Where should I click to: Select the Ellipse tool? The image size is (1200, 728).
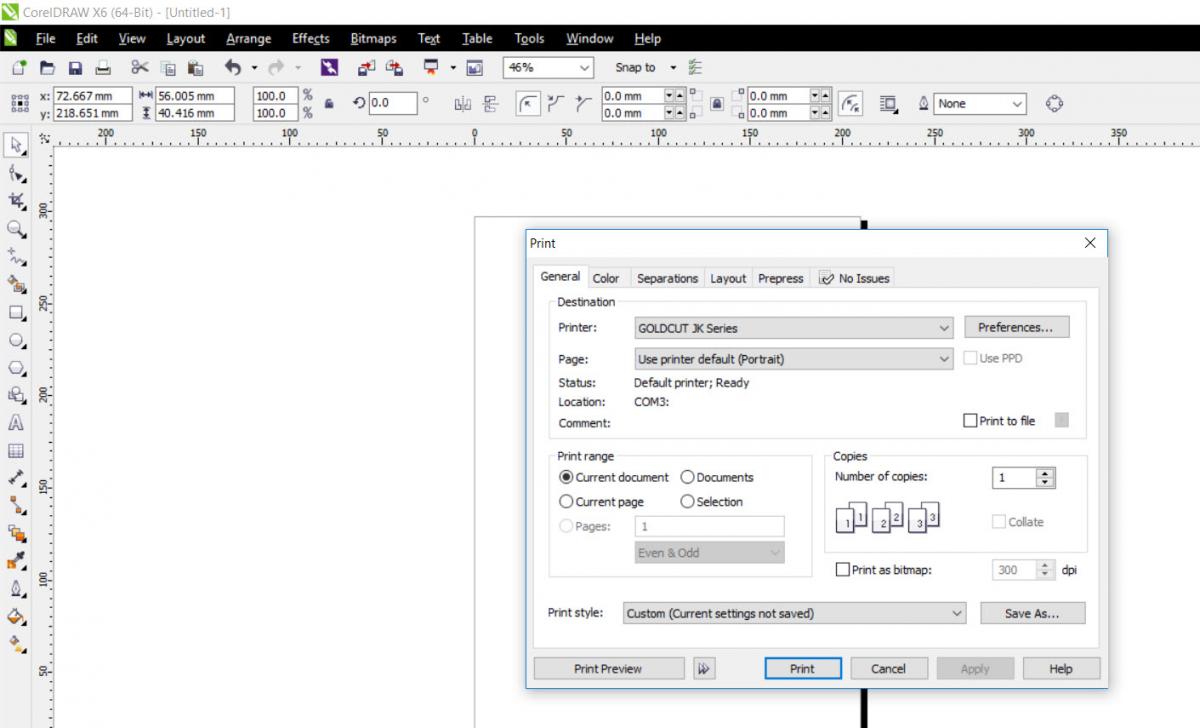coord(16,340)
